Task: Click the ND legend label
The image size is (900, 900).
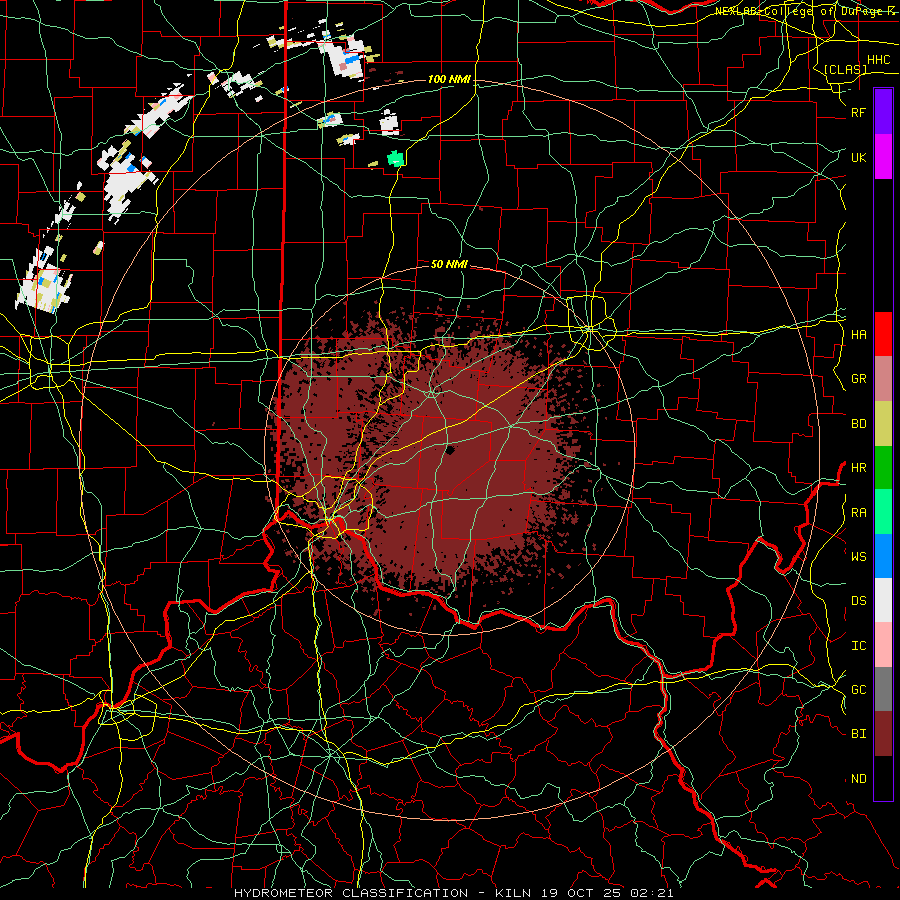Action: 859,779
